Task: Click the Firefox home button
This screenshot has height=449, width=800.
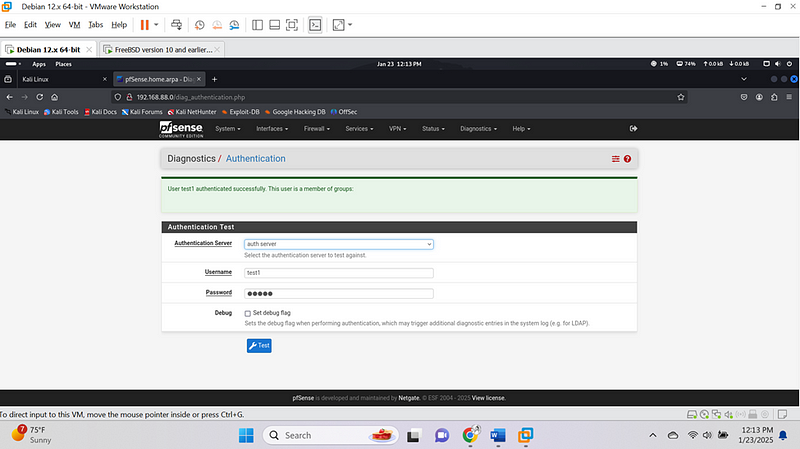Action: 55,97
